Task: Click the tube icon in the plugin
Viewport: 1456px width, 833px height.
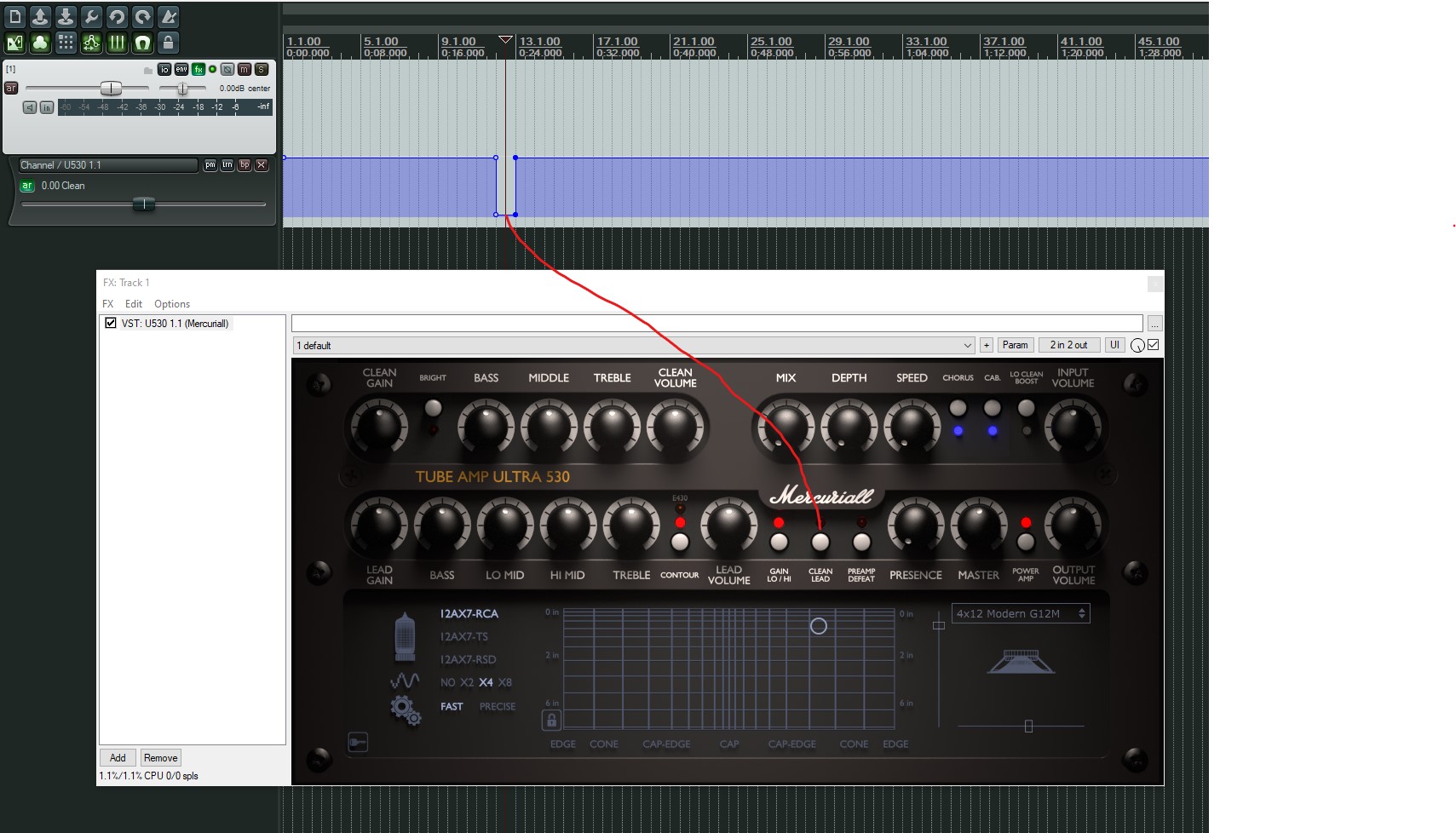Action: tap(405, 637)
